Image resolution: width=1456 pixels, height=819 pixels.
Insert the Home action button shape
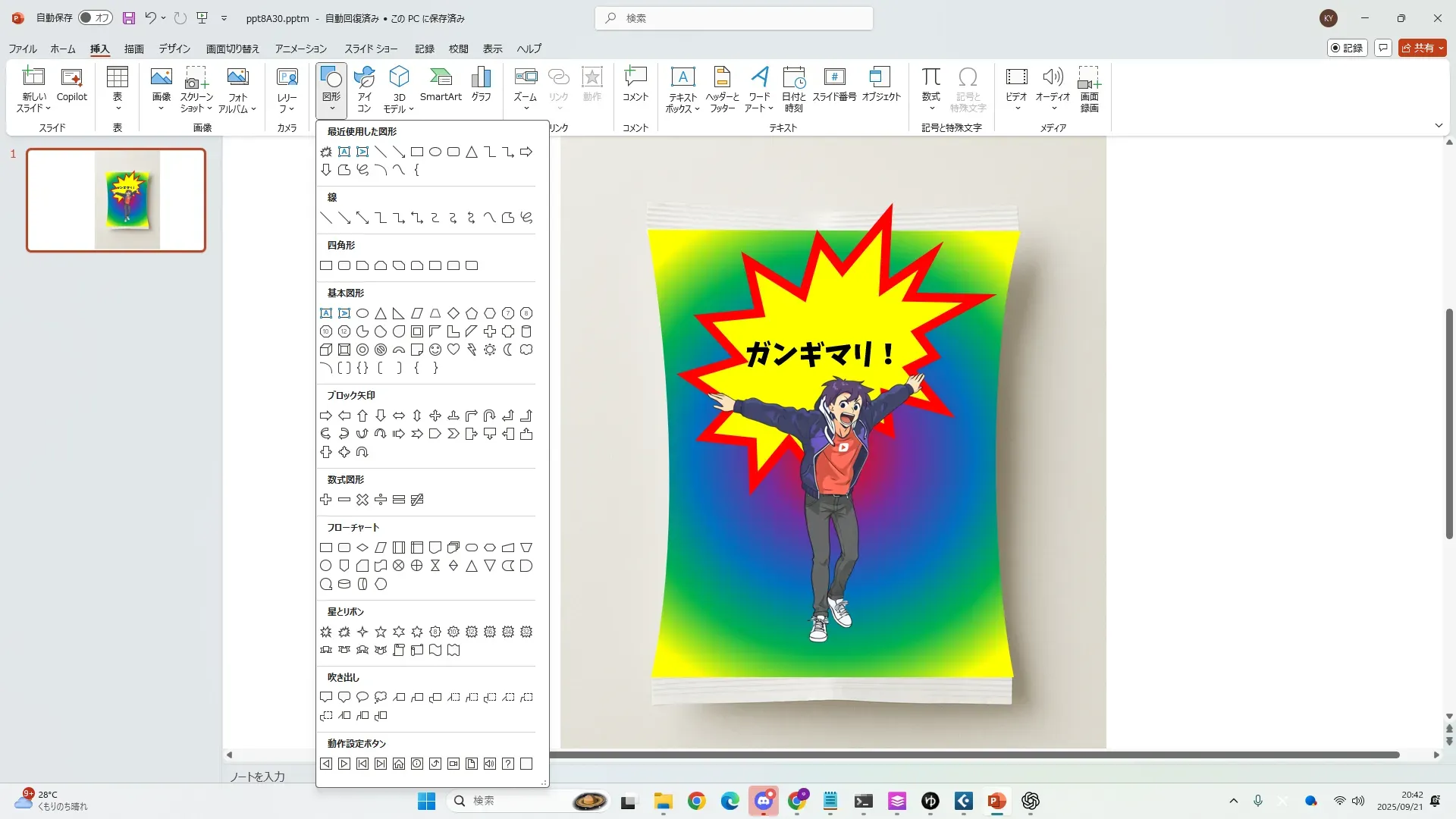coord(399,764)
